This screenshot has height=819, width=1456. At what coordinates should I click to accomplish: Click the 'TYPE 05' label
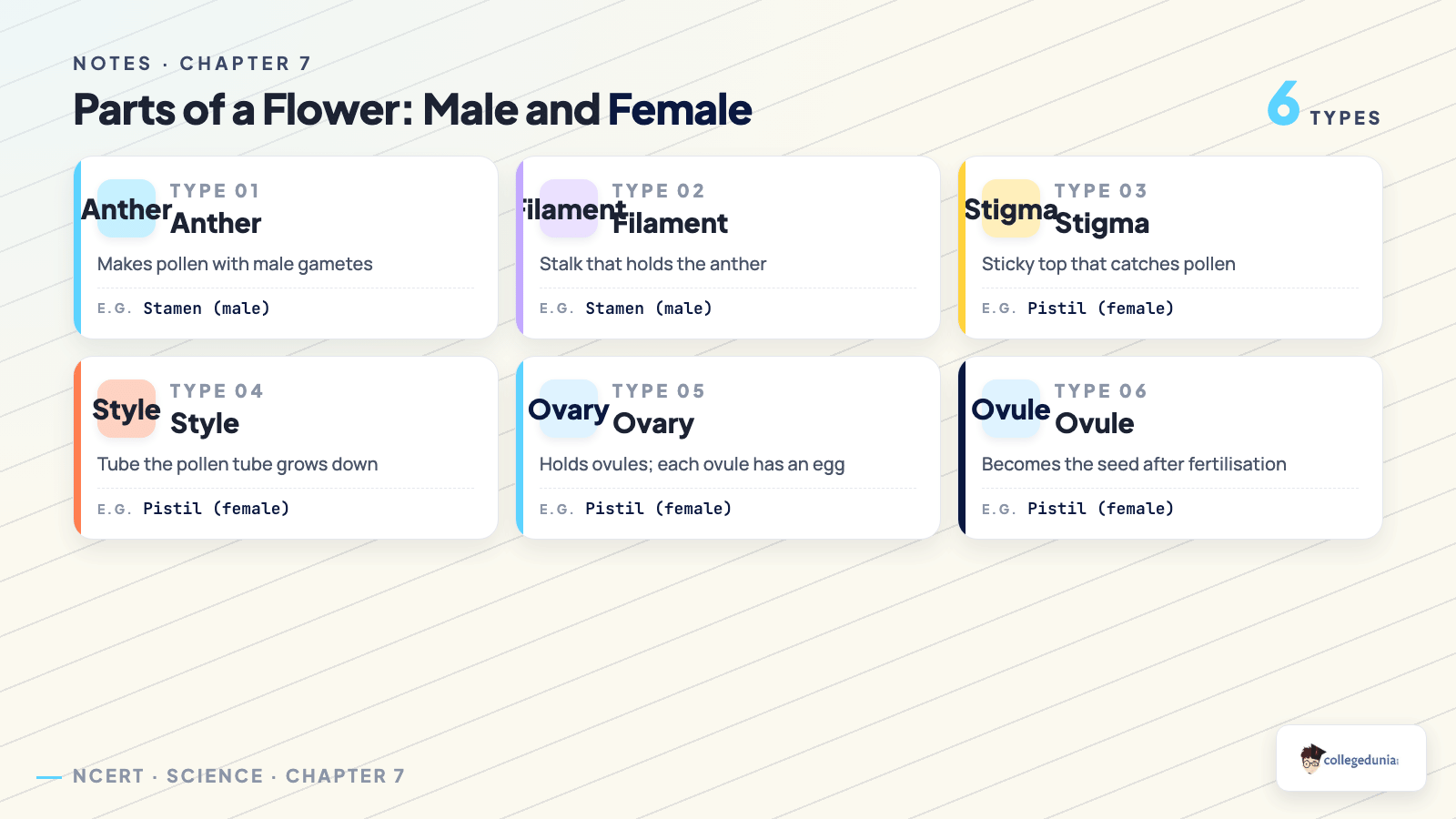[658, 391]
